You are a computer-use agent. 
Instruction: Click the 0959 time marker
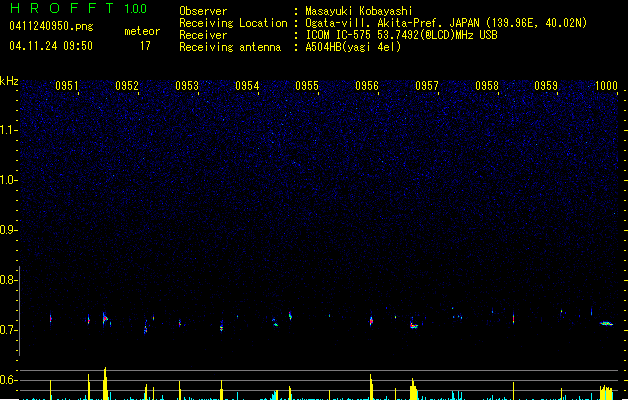(546, 86)
